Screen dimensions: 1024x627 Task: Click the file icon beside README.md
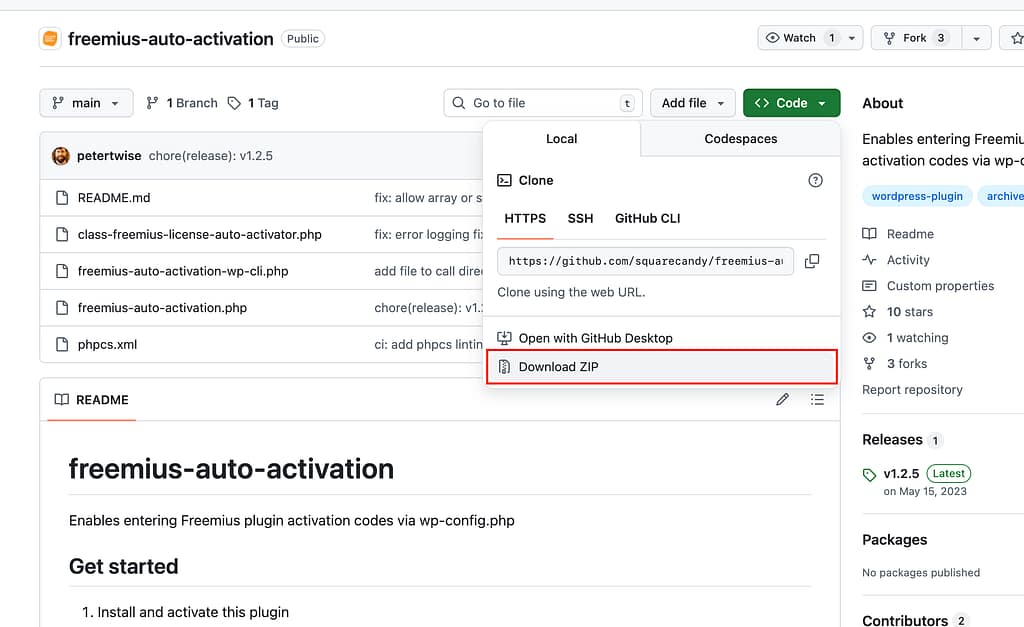pos(62,197)
